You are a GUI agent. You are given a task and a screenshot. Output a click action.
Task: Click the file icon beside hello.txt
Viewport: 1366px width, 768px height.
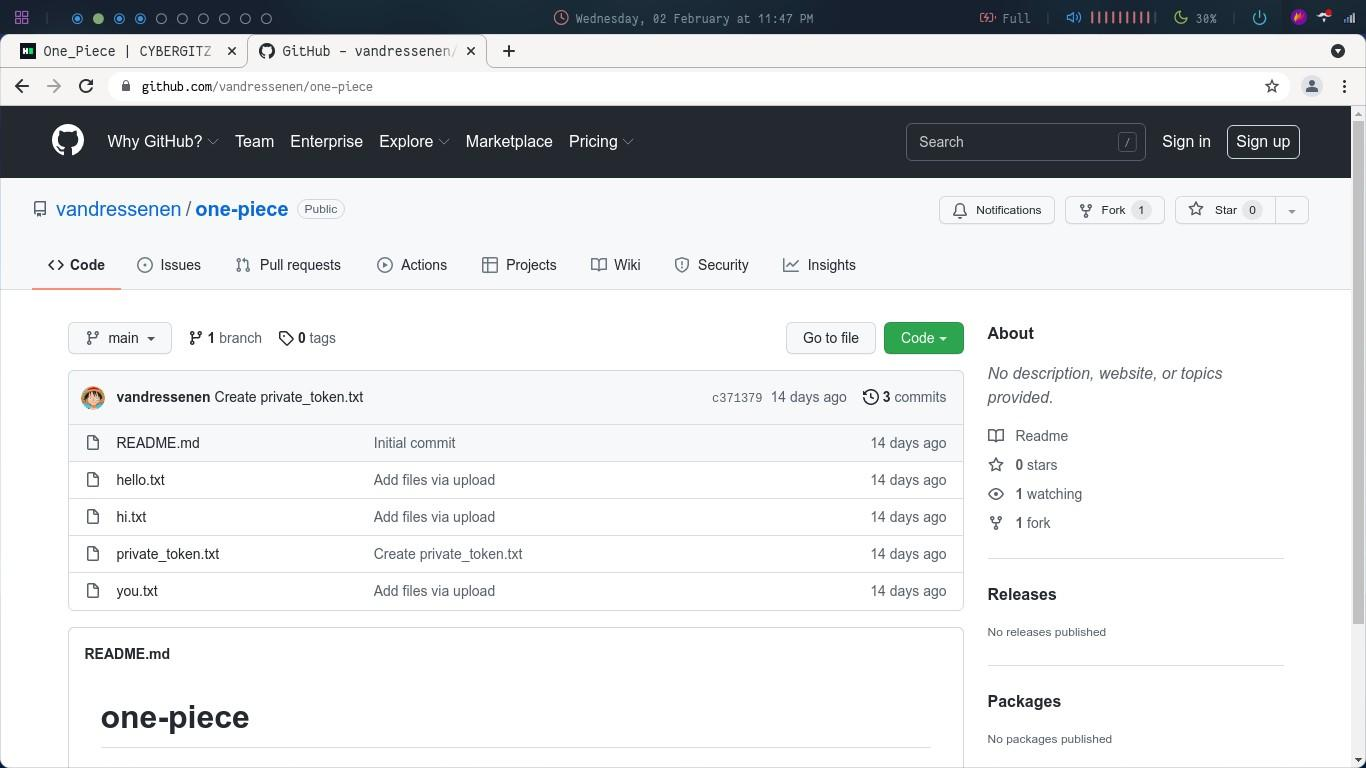coord(93,480)
